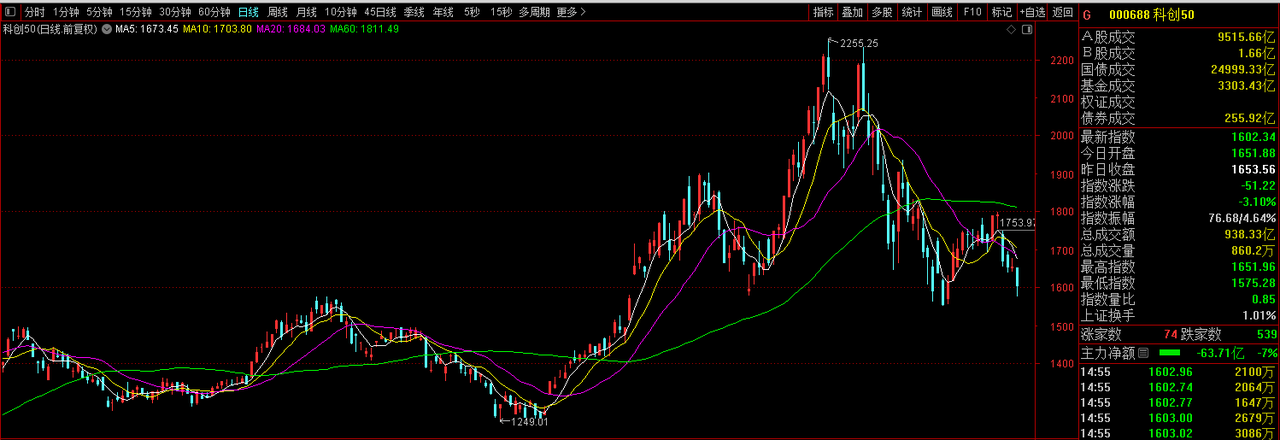
Task: Click the MA20: 1684.03 indicator label
Action: [x=291, y=30]
